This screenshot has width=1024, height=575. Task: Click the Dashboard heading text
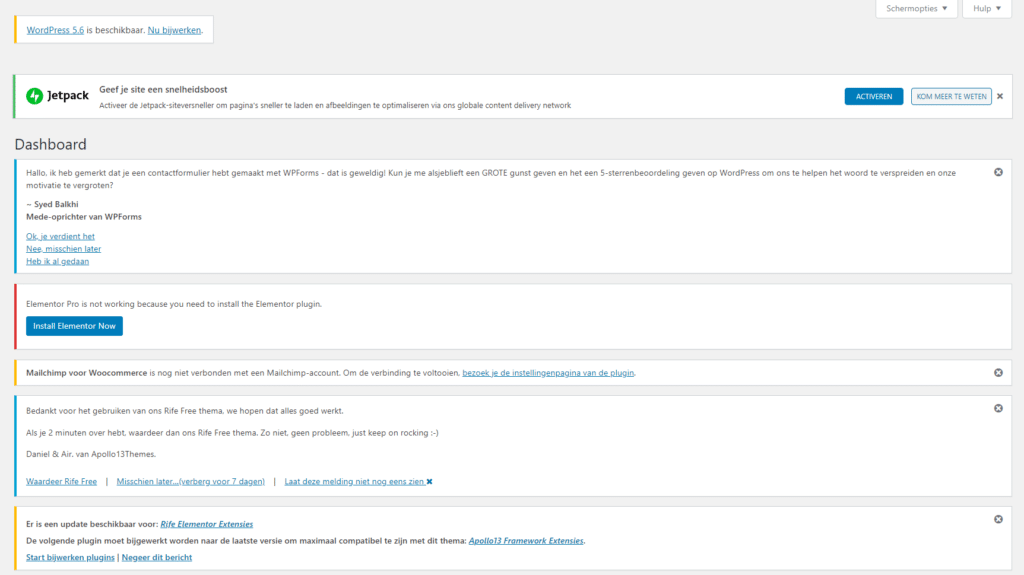(50, 144)
